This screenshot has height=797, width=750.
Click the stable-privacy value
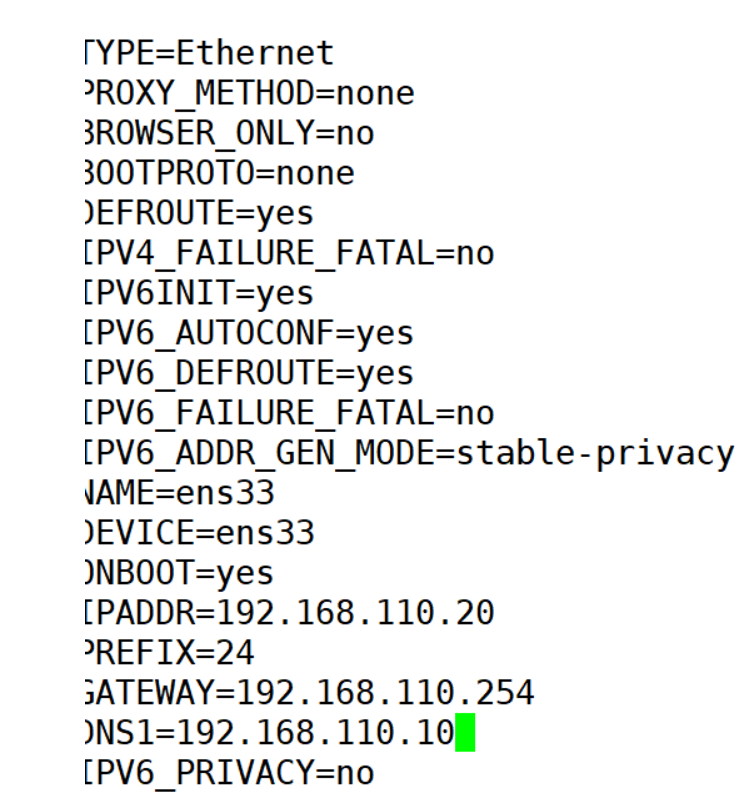click(594, 453)
